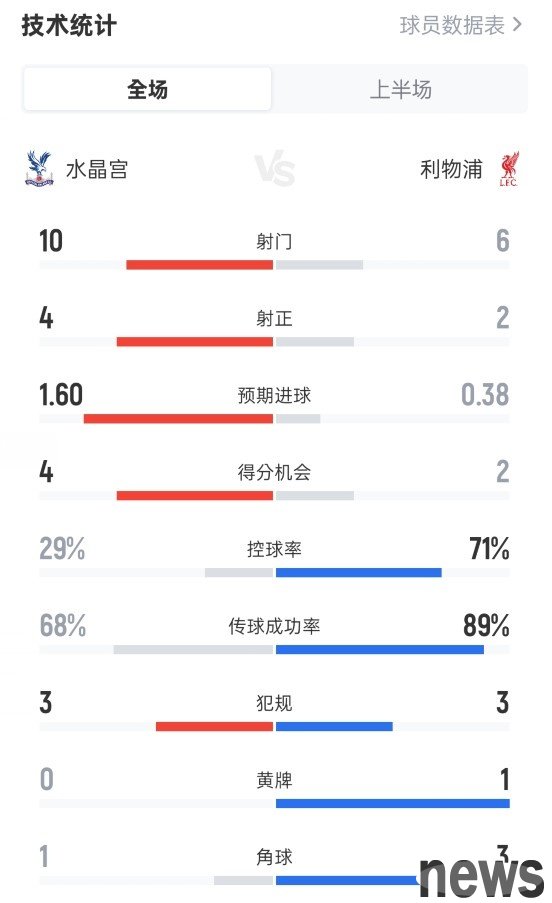
Task: Open 球员数据表 chevron arrow
Action: coord(517,25)
